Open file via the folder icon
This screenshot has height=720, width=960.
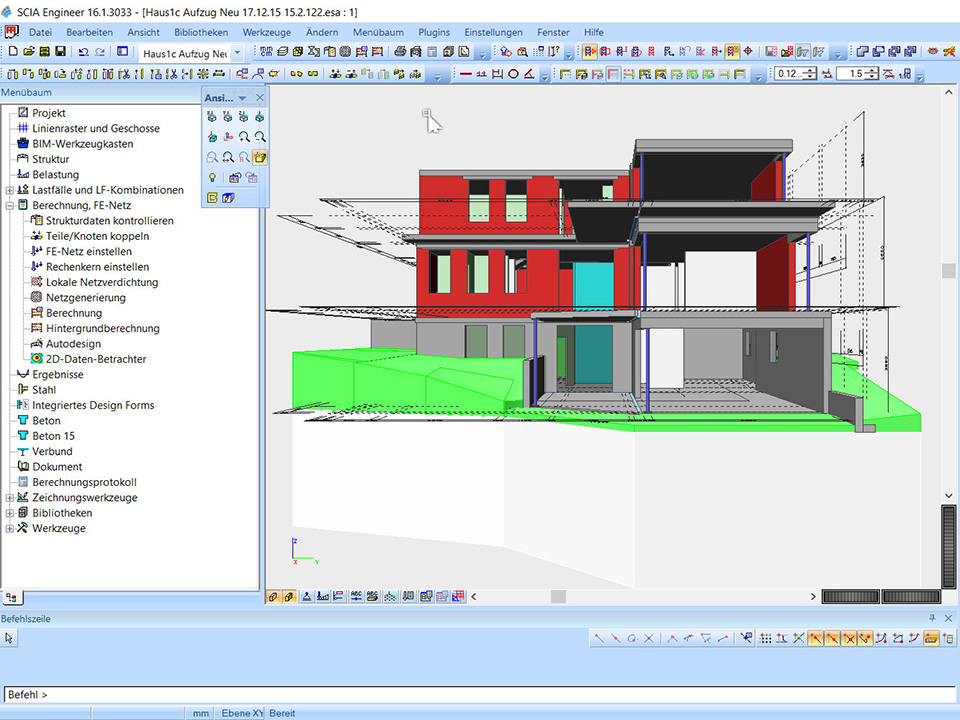tap(28, 52)
